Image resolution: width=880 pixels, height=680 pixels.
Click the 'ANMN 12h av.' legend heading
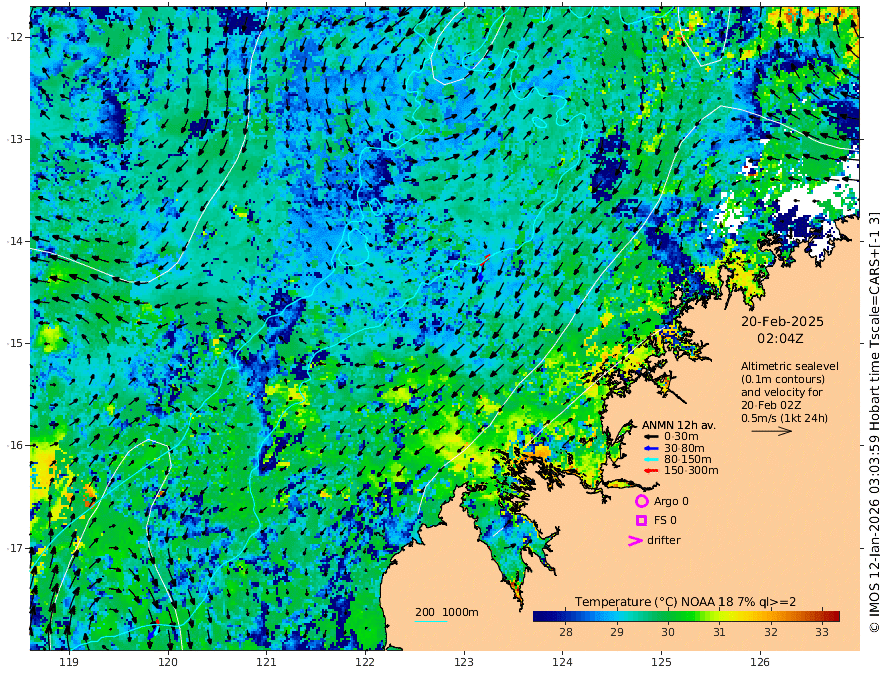679,425
